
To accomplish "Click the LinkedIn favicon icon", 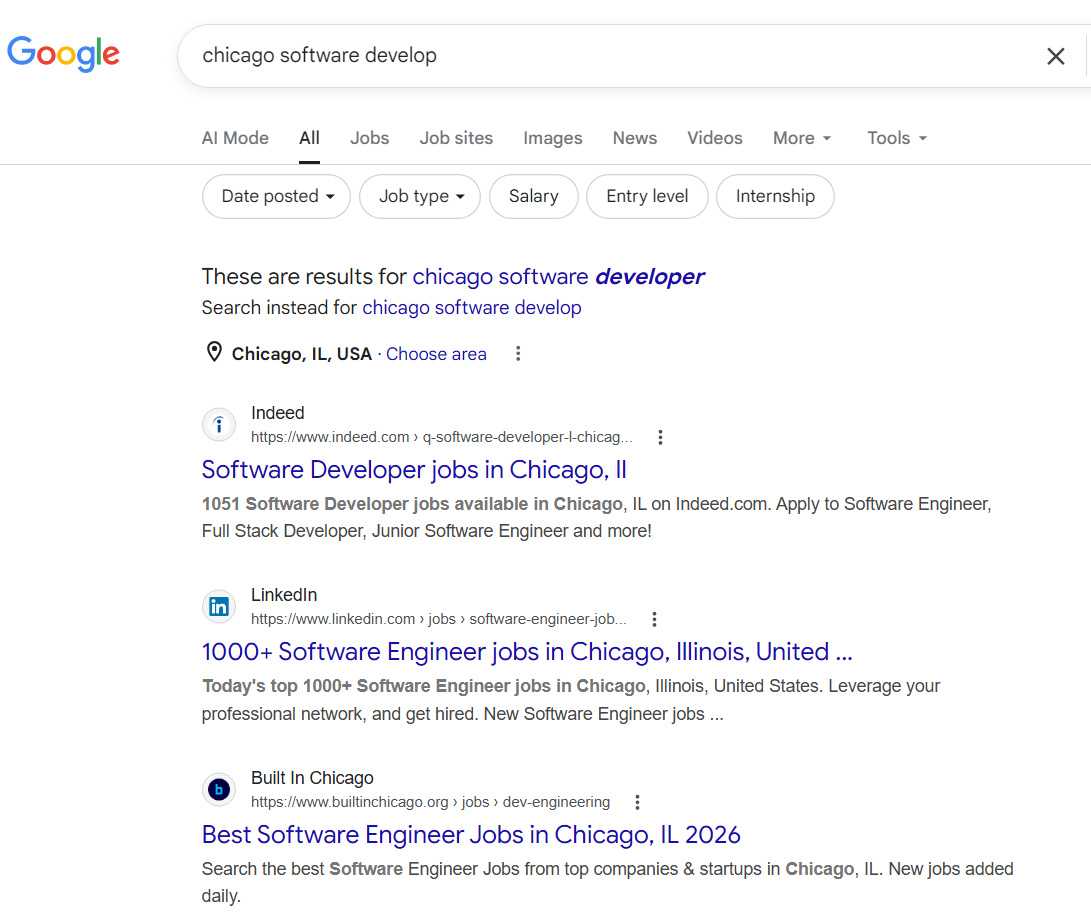I will click(219, 607).
